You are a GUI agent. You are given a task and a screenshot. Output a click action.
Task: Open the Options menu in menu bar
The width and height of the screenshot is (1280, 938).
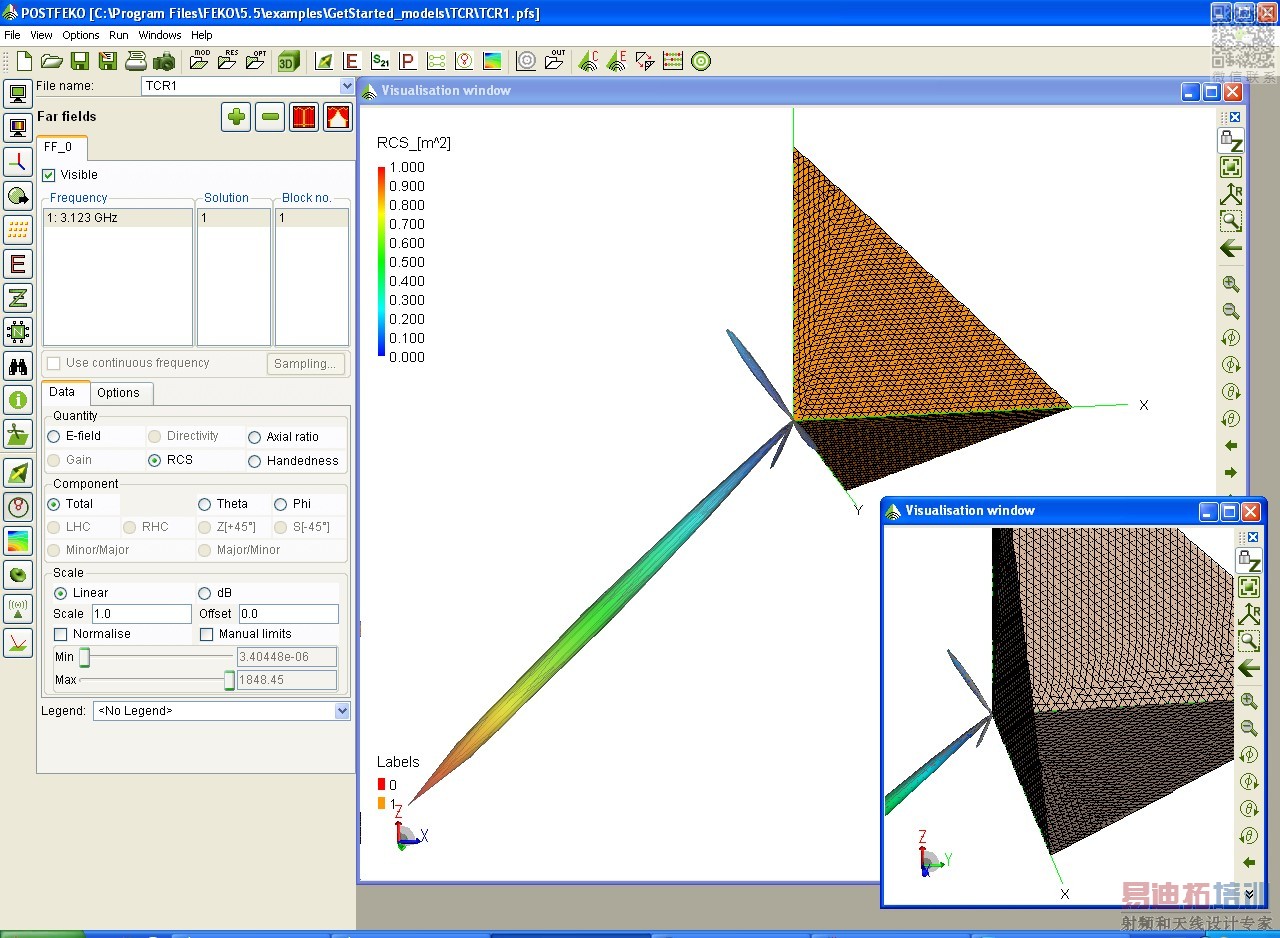click(x=81, y=35)
